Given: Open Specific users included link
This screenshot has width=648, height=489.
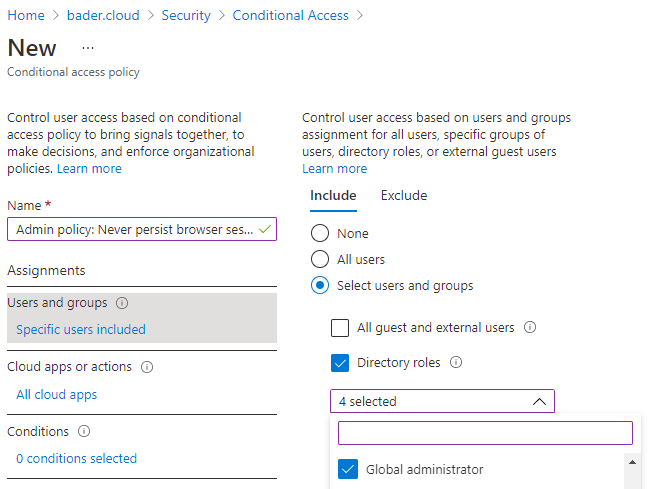Looking at the screenshot, I should point(81,329).
